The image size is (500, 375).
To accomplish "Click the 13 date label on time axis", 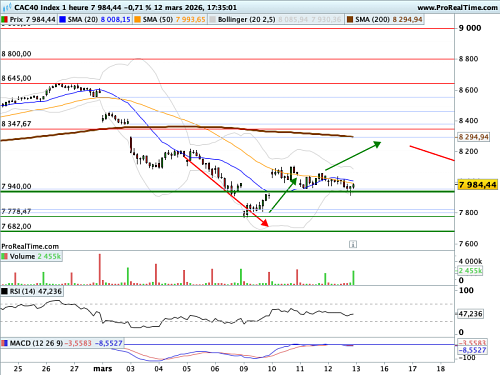I will [356, 369].
